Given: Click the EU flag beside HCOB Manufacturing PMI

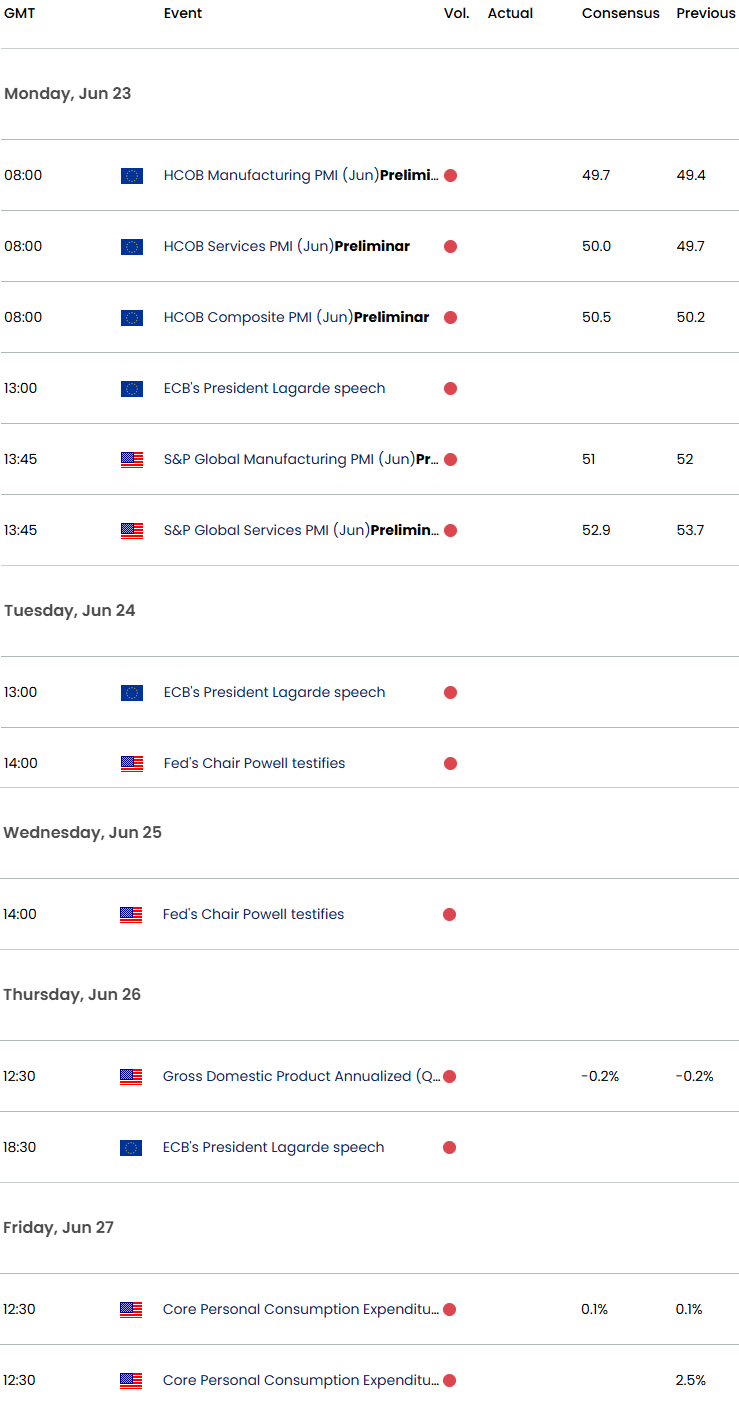Looking at the screenshot, I should (x=131, y=176).
